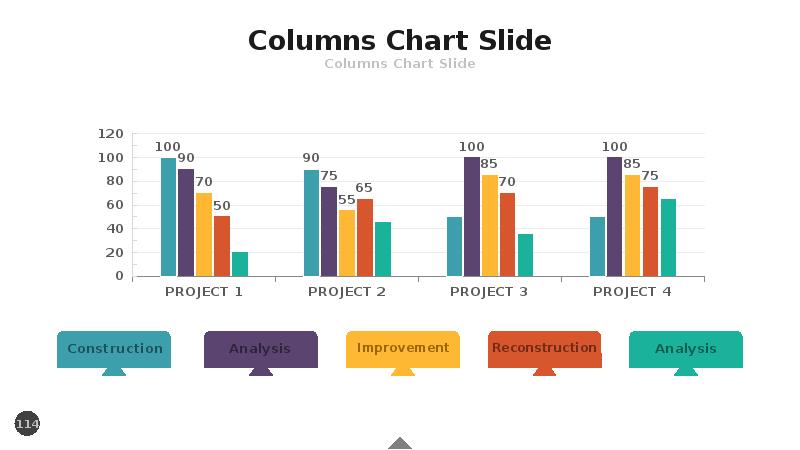The width and height of the screenshot is (800, 450).
Task: Click Project 1's yellow bar labeled 70
Action: click(204, 234)
